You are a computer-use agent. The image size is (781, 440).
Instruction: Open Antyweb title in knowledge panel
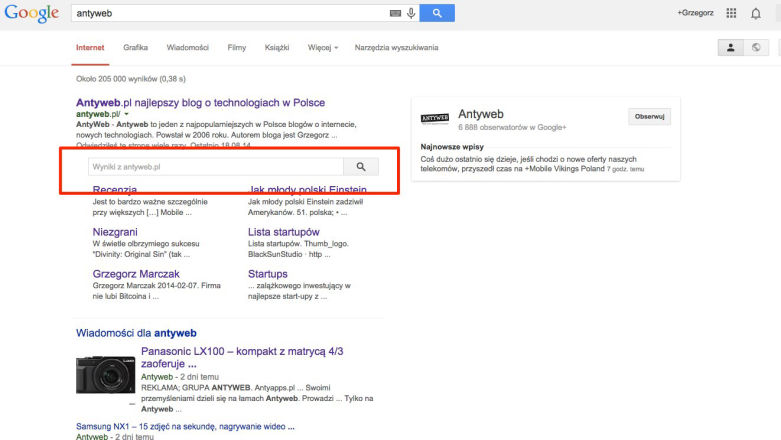pyautogui.click(x=481, y=114)
